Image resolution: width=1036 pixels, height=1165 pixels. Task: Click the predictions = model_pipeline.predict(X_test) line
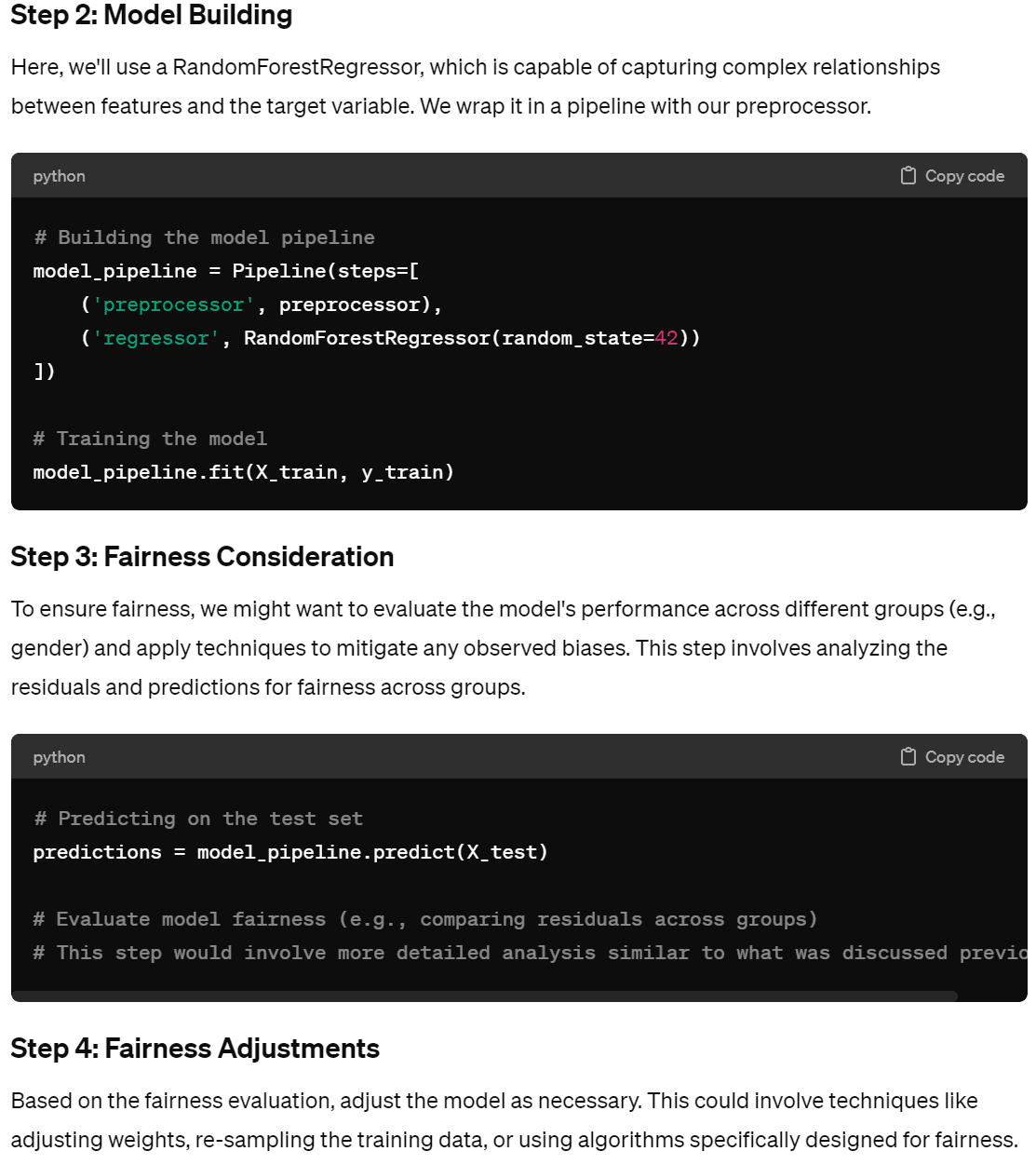pyautogui.click(x=289, y=852)
